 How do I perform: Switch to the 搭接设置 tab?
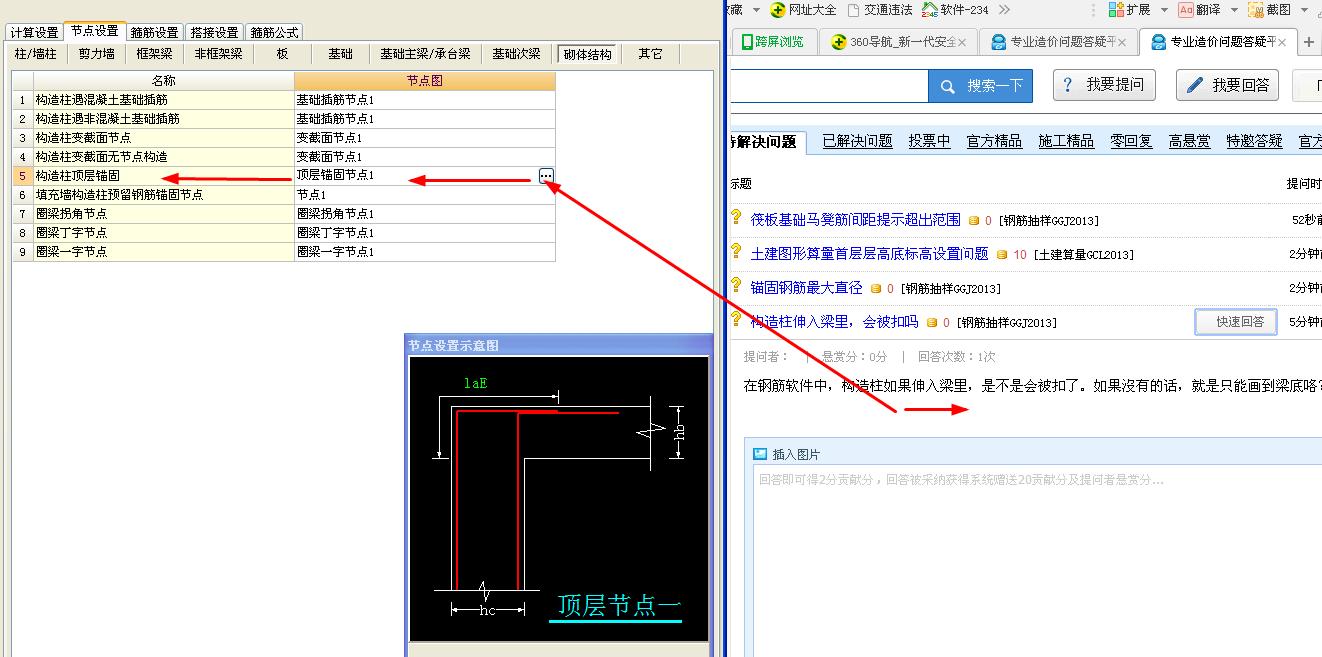(214, 32)
